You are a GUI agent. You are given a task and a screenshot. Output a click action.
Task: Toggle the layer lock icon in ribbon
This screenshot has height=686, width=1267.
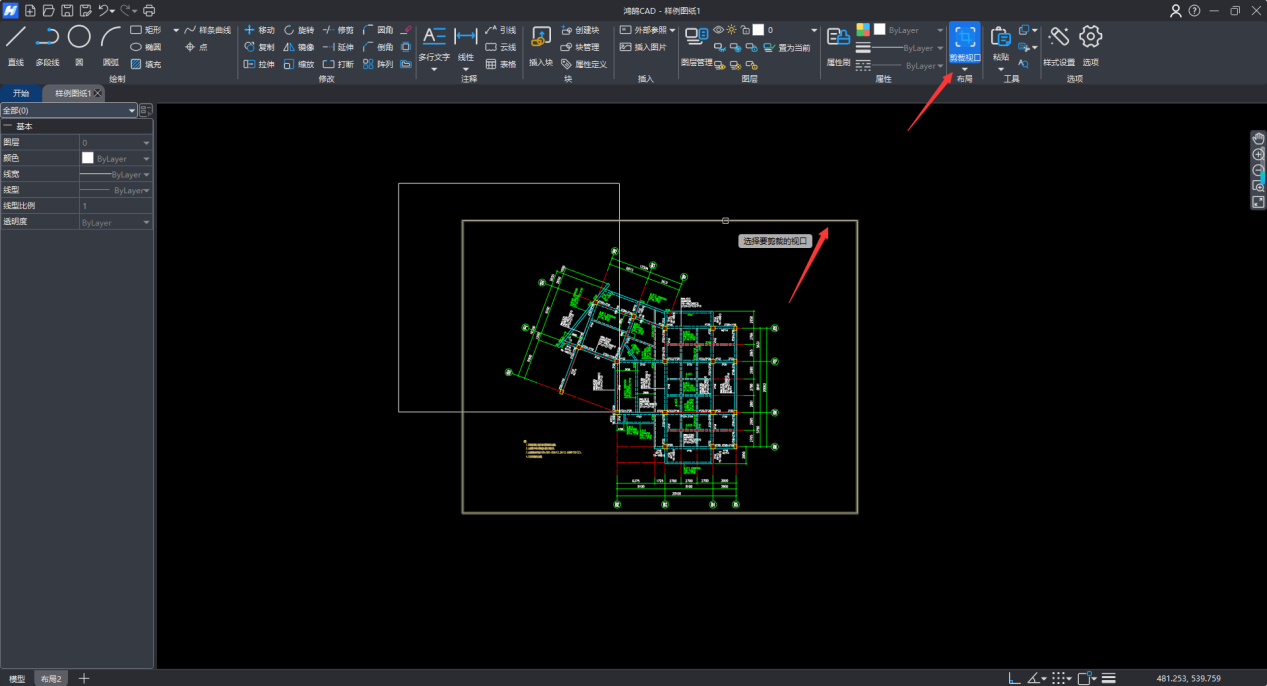coord(745,30)
